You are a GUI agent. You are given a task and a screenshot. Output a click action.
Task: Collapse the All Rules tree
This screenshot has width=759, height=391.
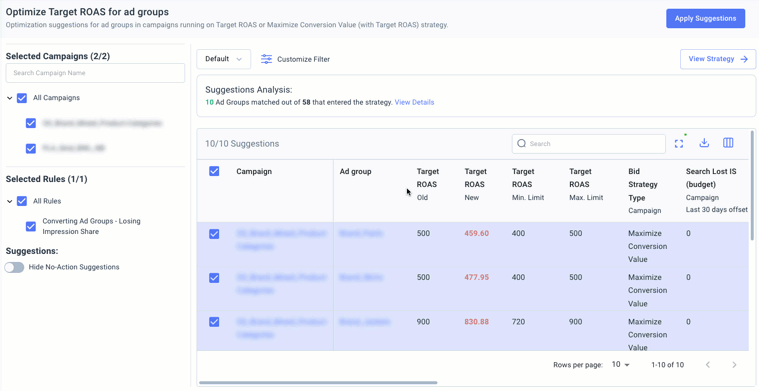(10, 201)
